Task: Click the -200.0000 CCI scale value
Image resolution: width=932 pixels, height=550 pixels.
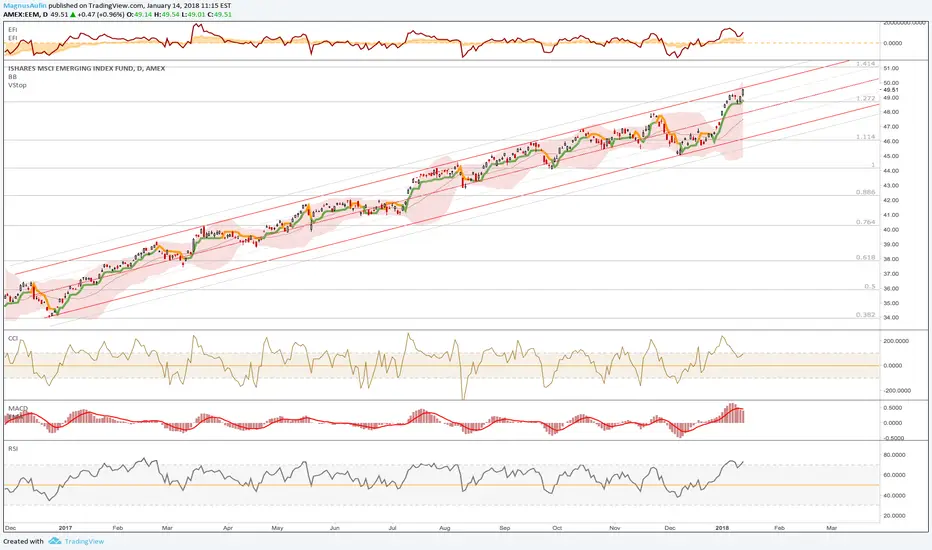Action: pyautogui.click(x=897, y=391)
